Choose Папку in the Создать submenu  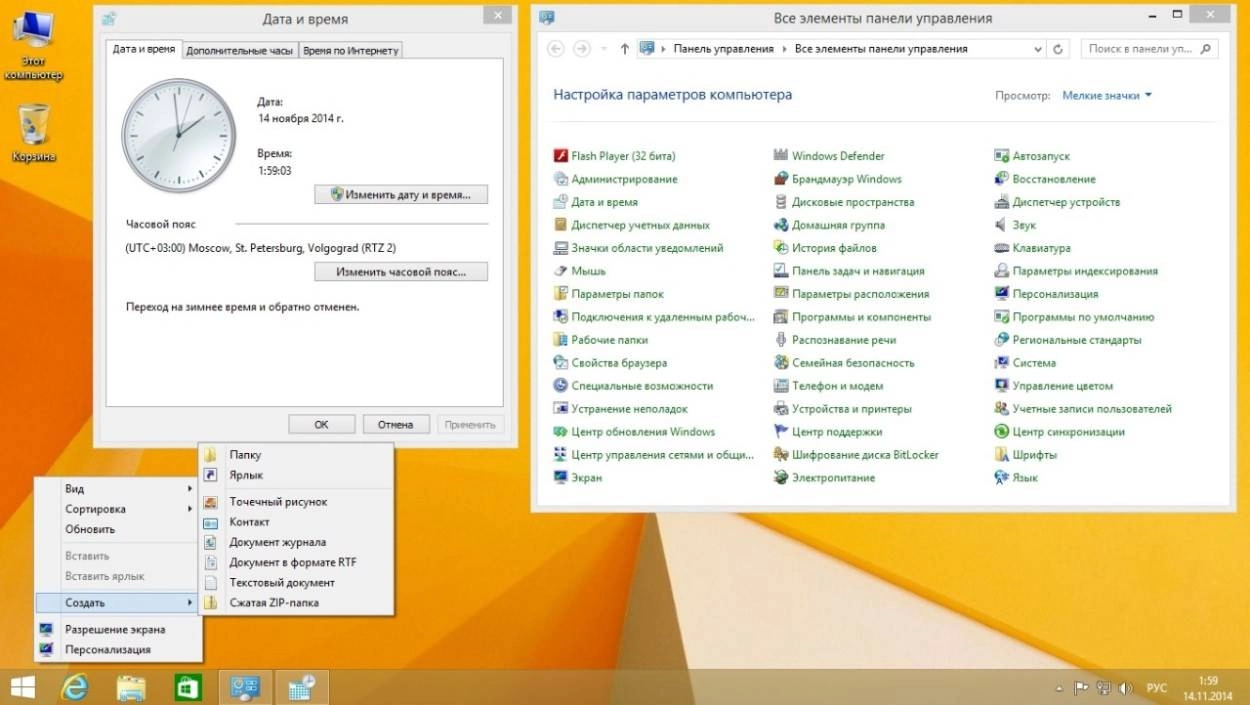[296, 455]
